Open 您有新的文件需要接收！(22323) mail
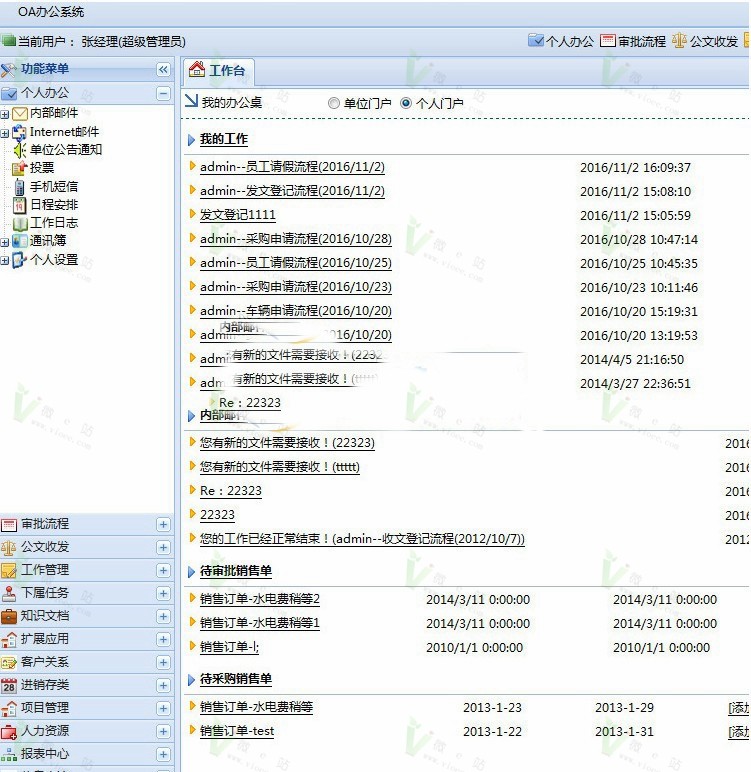751x772 pixels. point(287,443)
